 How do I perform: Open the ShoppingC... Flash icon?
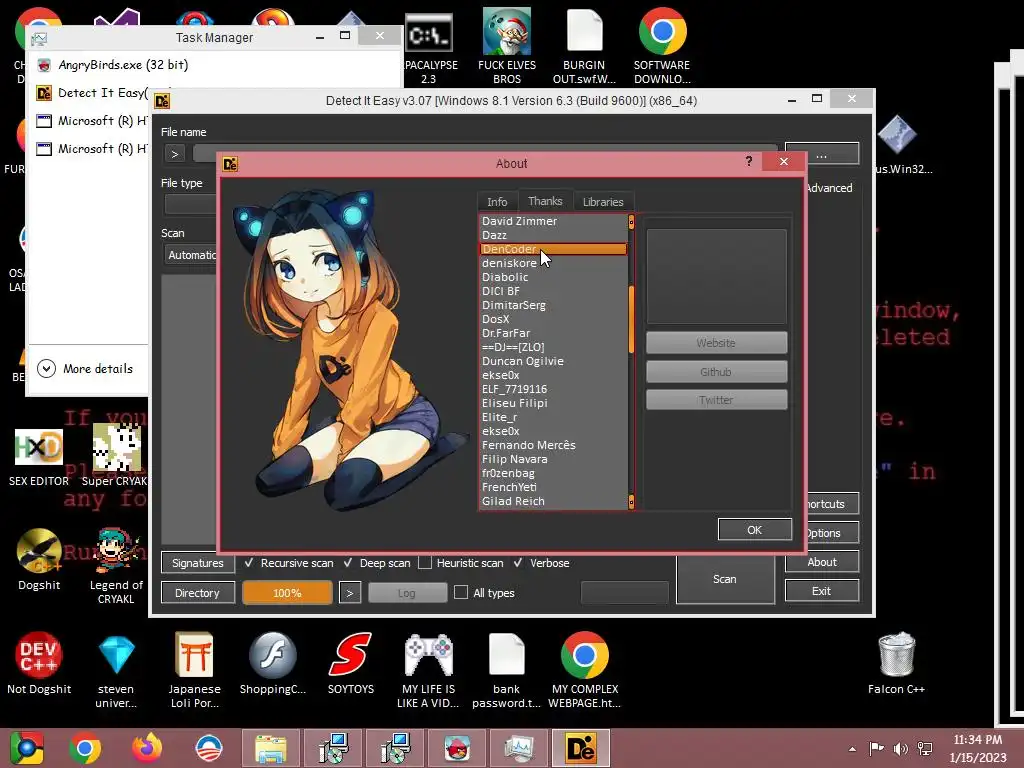(x=272, y=663)
